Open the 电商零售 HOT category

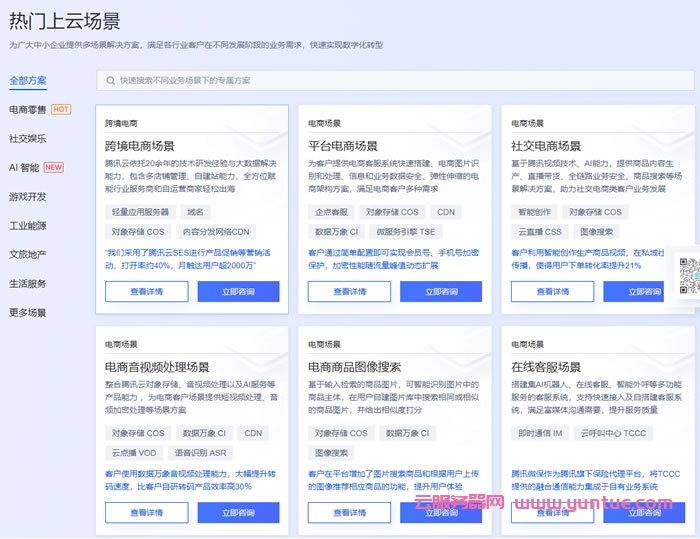(x=28, y=109)
